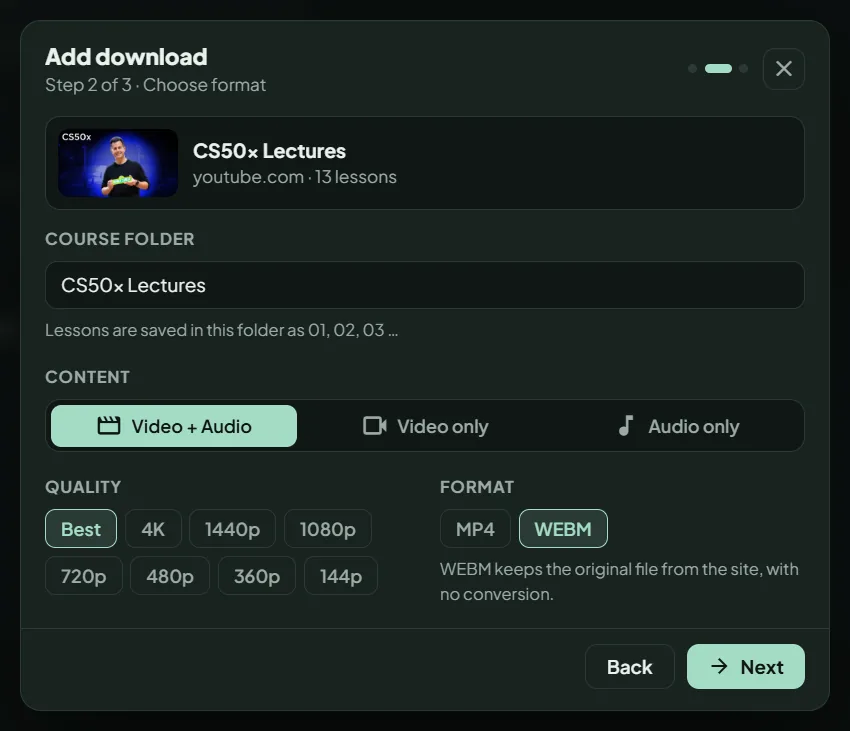850x731 pixels.
Task: Go Back to the previous step
Action: pos(629,666)
